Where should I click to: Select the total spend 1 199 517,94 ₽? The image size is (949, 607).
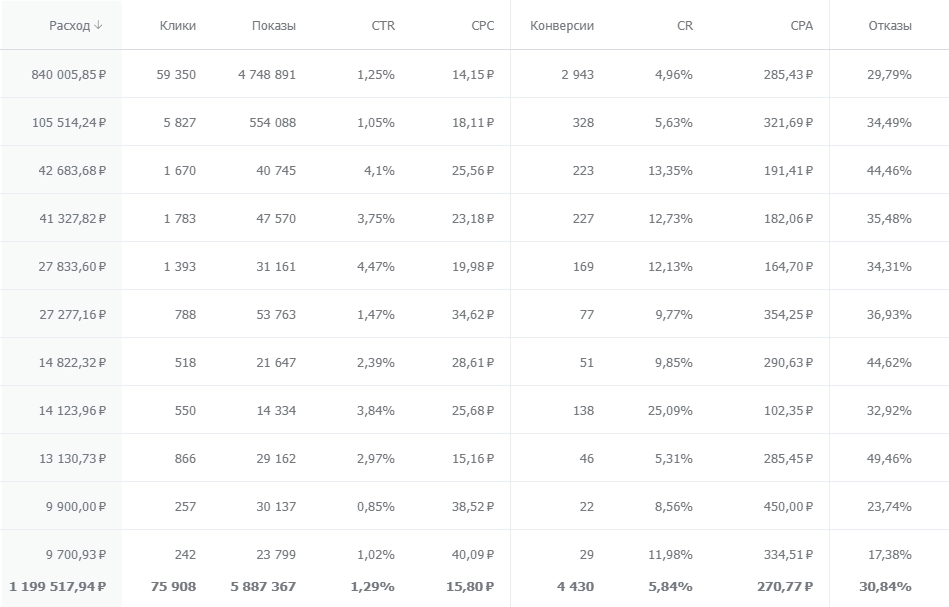(58, 586)
